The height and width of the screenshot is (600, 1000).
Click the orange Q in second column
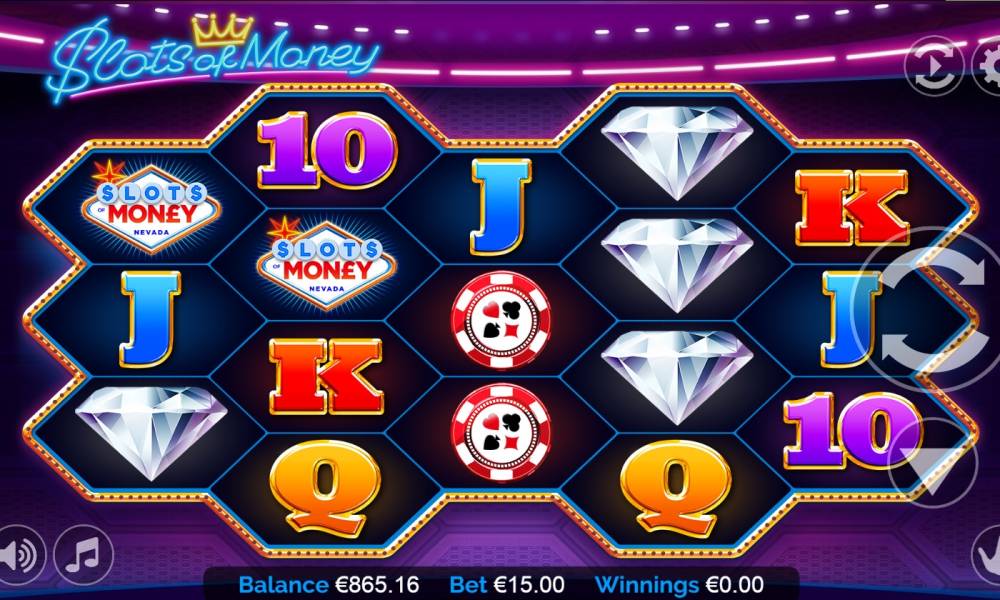pyautogui.click(x=325, y=488)
